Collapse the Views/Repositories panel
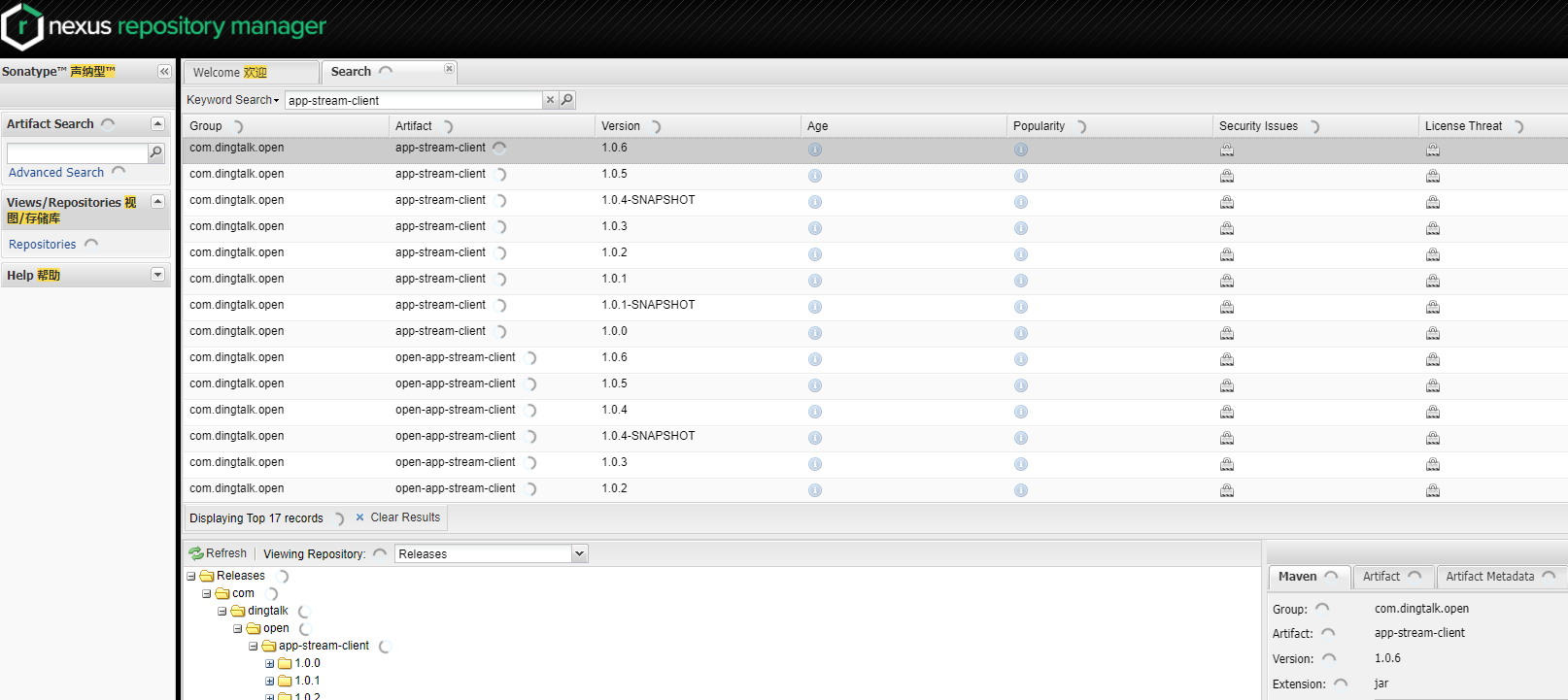Viewport: 1568px width, 700px height. tap(157, 201)
